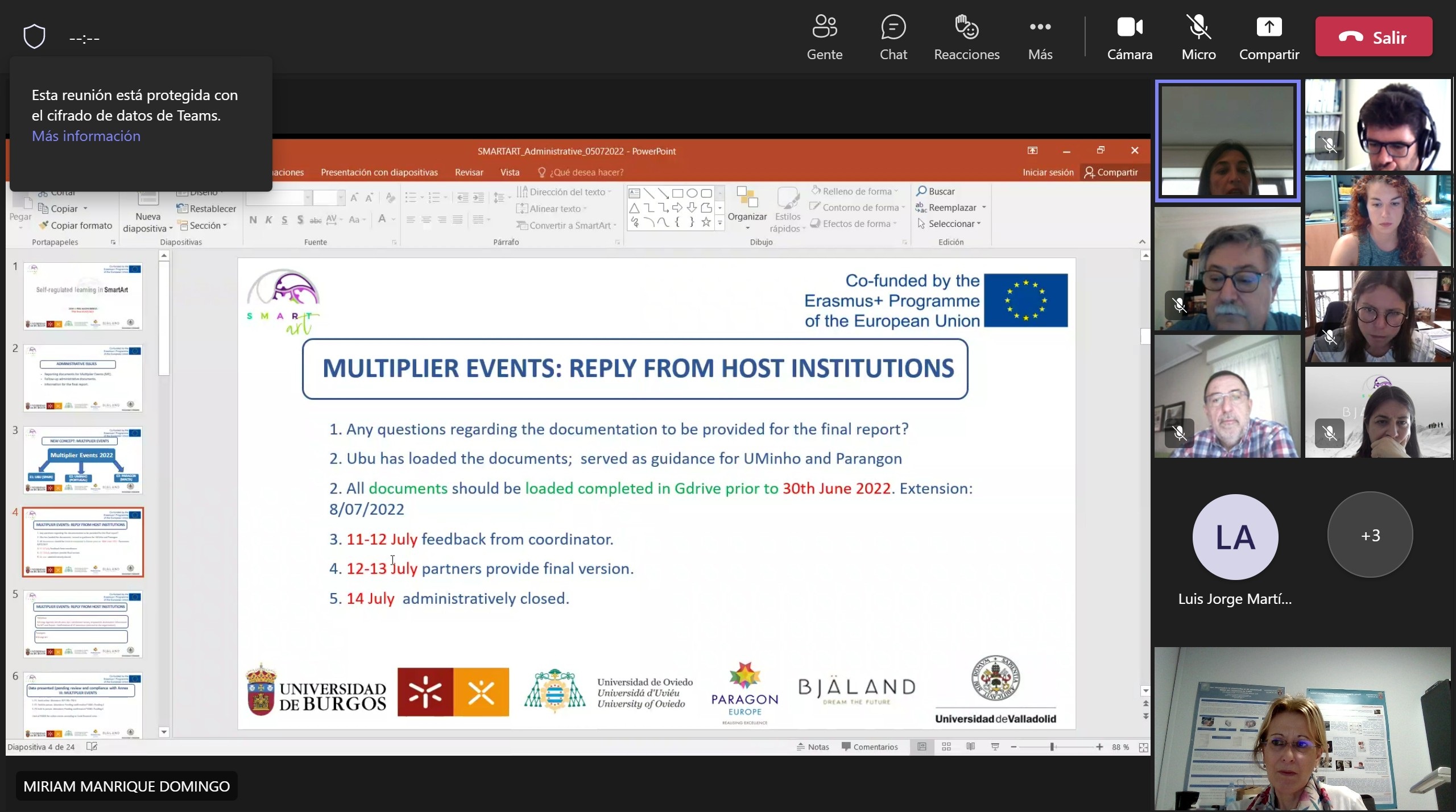The height and width of the screenshot is (812, 1456).
Task: Open the Chat panel
Action: [x=893, y=27]
